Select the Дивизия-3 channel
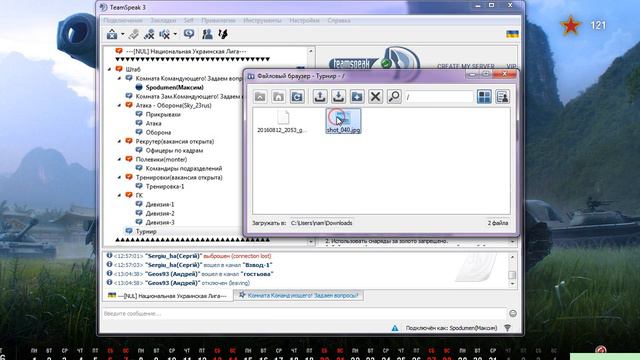The height and width of the screenshot is (360, 640). 160,222
